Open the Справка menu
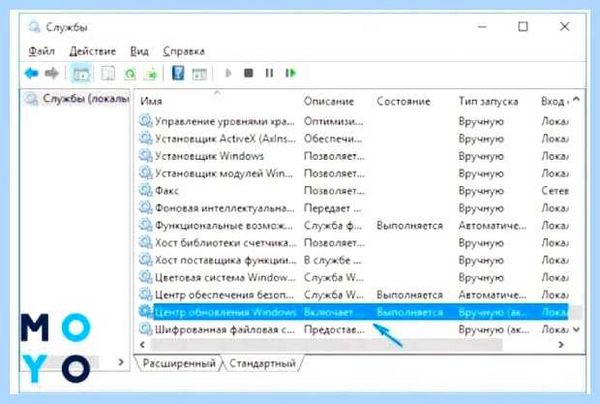Viewport: 600px width, 404px height. tap(184, 51)
